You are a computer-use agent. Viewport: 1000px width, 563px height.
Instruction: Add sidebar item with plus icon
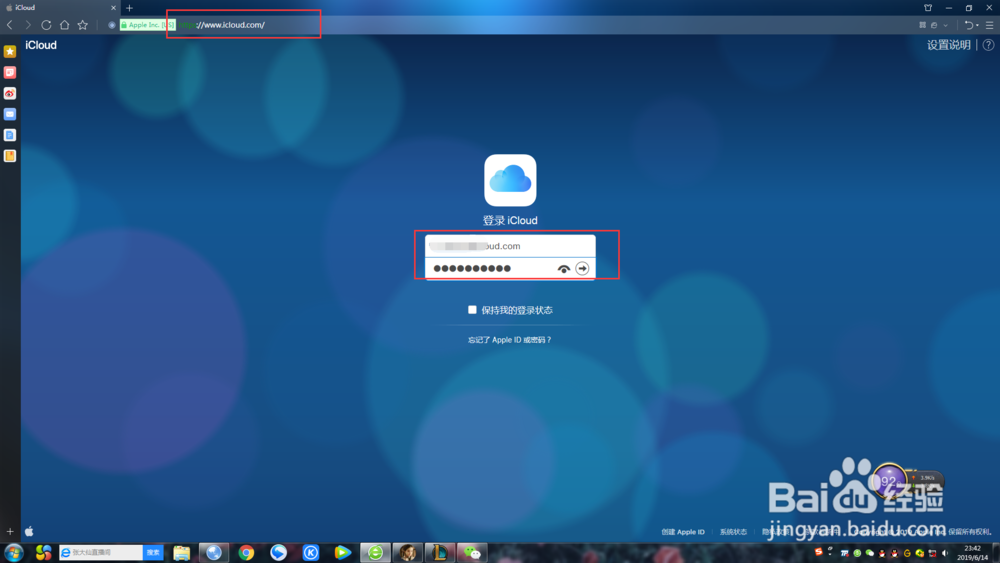pos(10,531)
